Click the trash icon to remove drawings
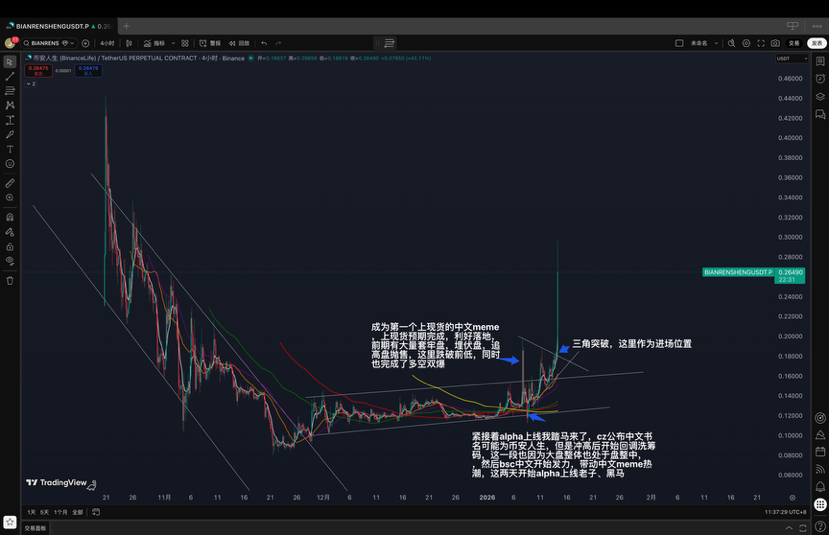The width and height of the screenshot is (829, 535). pos(10,280)
